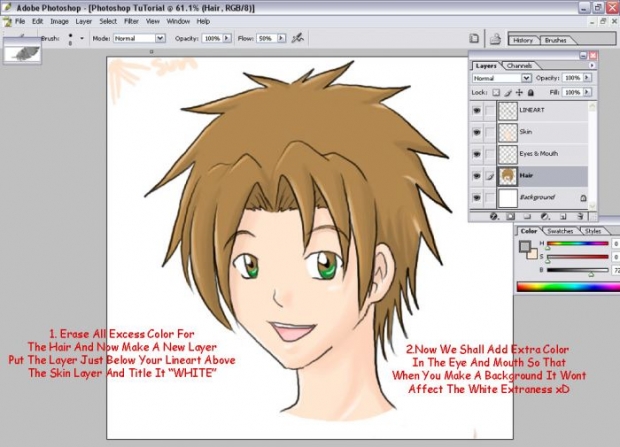
Task: Open the View menu
Action: [153, 21]
